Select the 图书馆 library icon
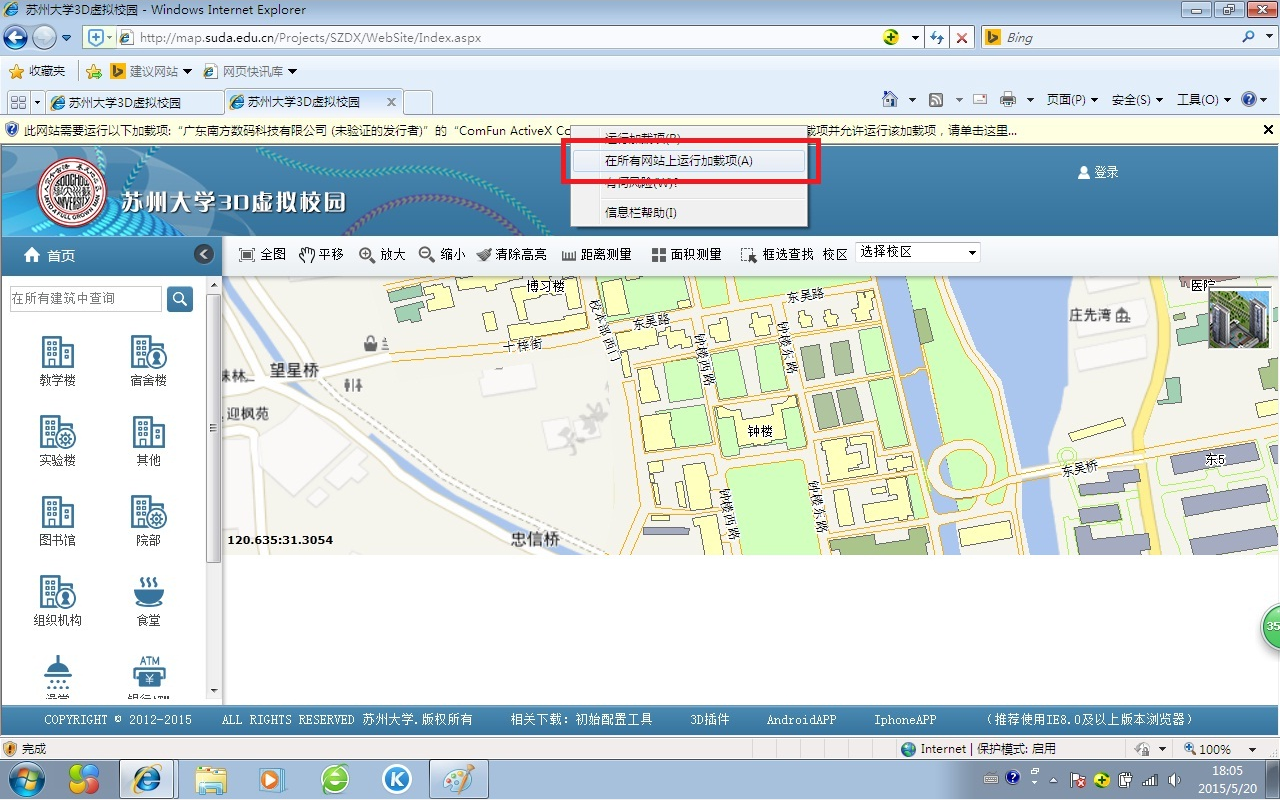This screenshot has height=800, width=1280. (58, 513)
